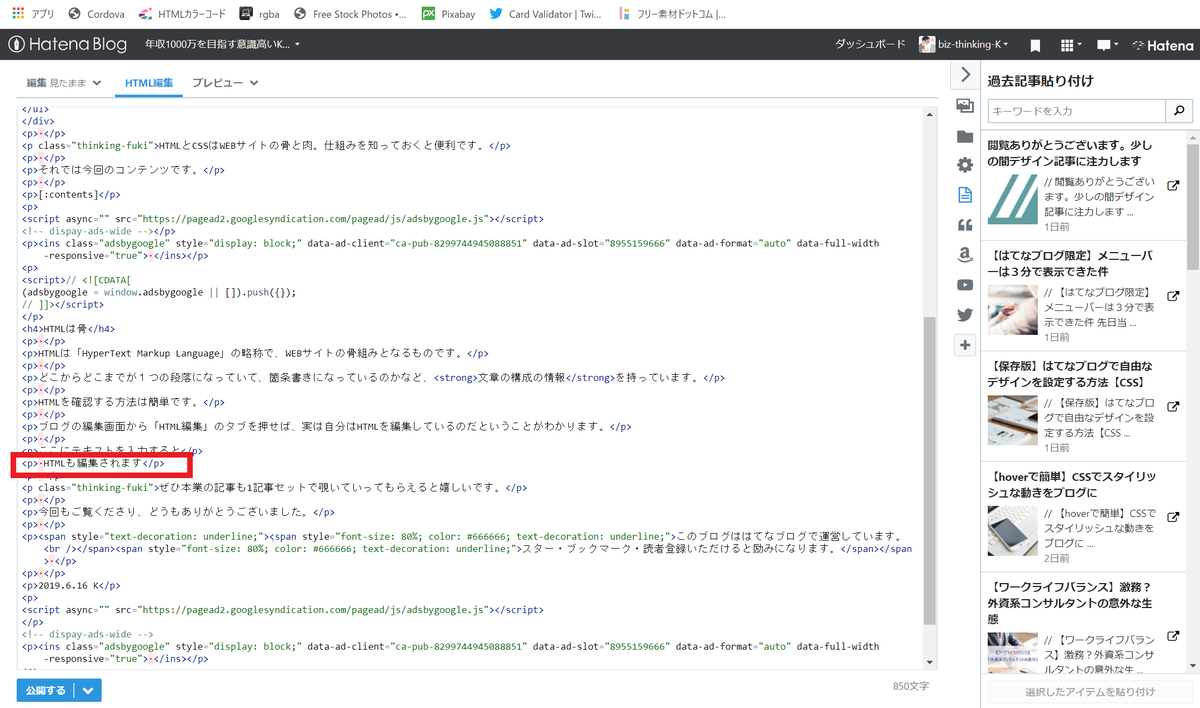Select the メニューバーは3分で表示できた件 article title
This screenshot has width=1200, height=708.
click(x=1070, y=264)
